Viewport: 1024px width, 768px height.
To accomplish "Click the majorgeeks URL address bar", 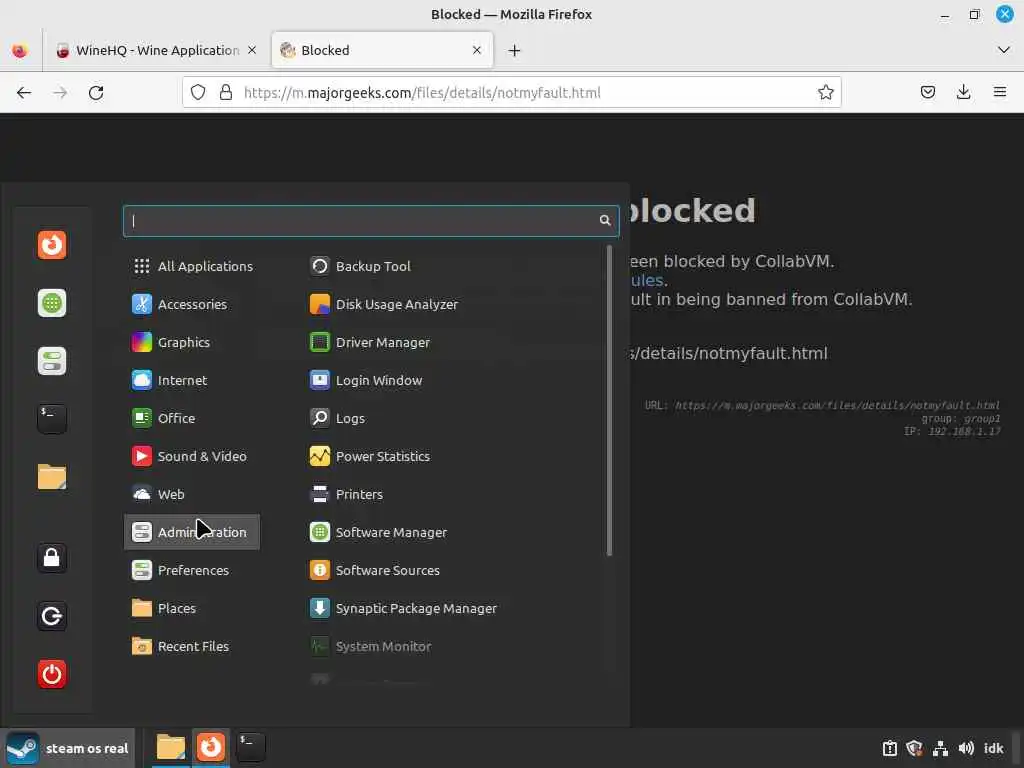I will coord(512,92).
